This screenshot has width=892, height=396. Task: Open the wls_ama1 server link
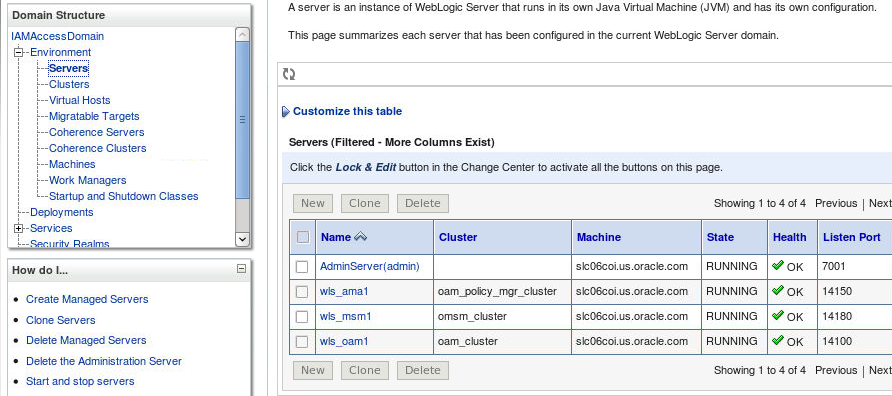click(x=344, y=291)
